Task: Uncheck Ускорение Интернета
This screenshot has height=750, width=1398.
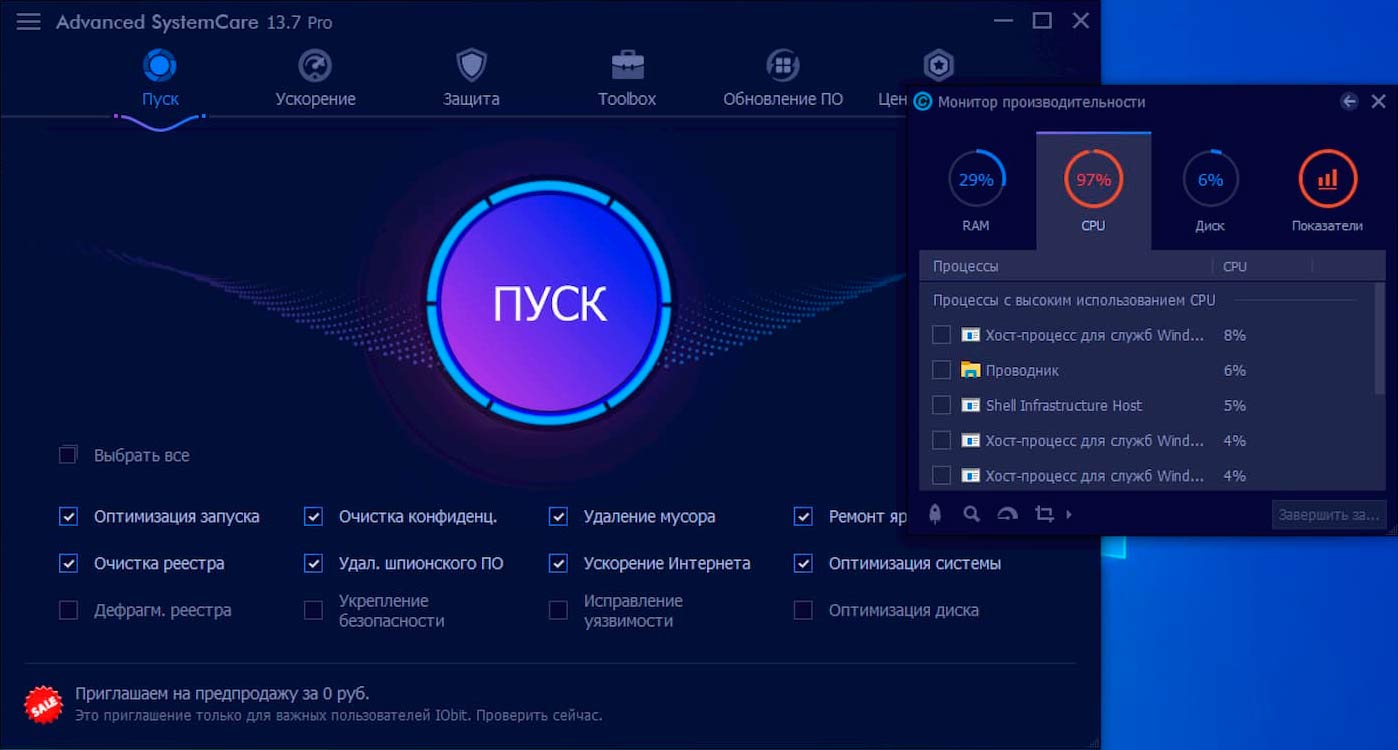Action: tap(558, 564)
